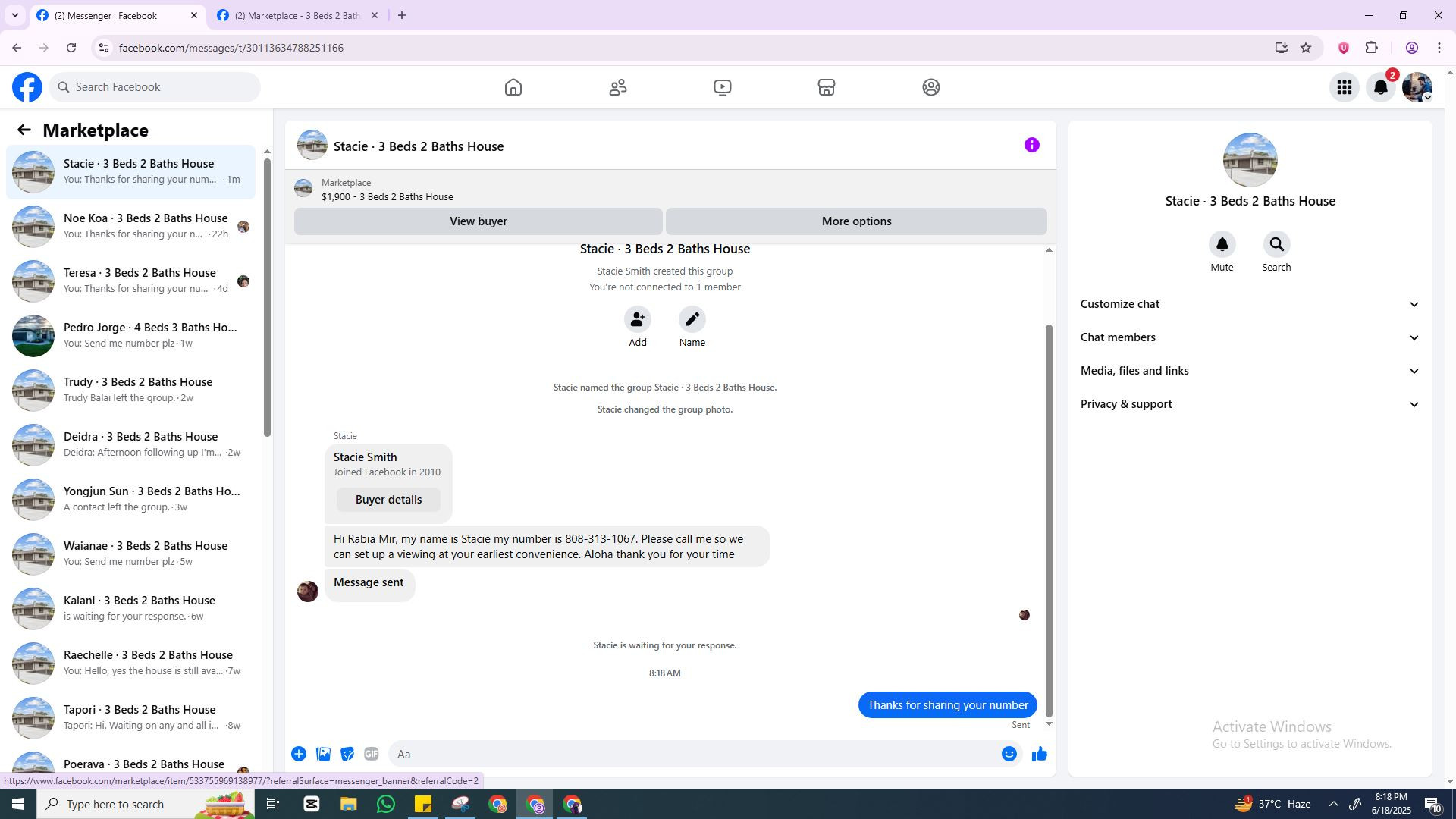Attach a photo file

click(323, 754)
